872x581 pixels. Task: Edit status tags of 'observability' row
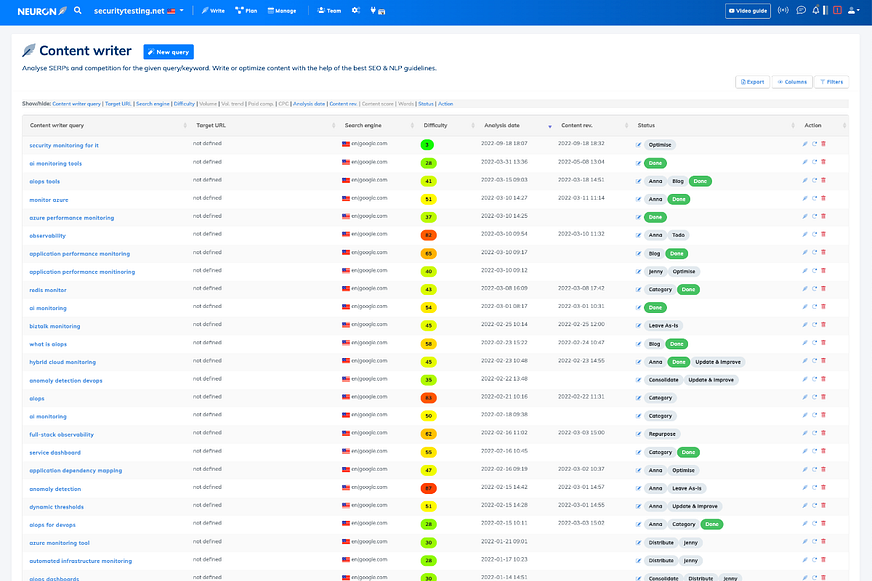(639, 235)
